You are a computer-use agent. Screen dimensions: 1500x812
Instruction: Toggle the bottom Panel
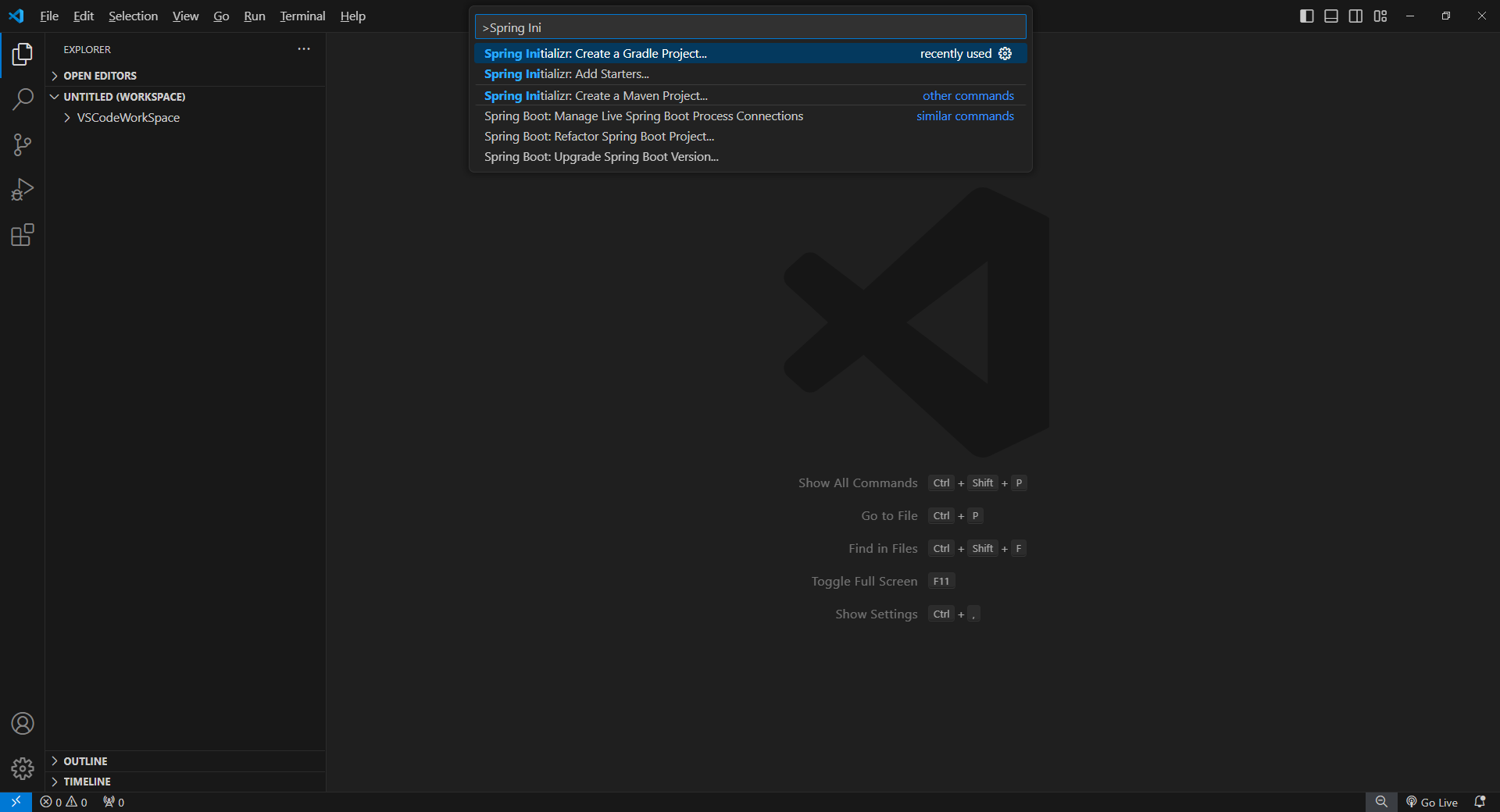pos(1331,15)
